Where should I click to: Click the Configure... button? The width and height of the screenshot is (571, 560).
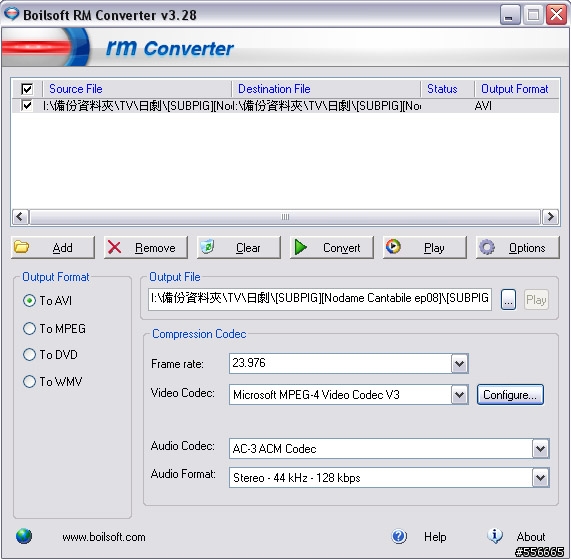[510, 395]
